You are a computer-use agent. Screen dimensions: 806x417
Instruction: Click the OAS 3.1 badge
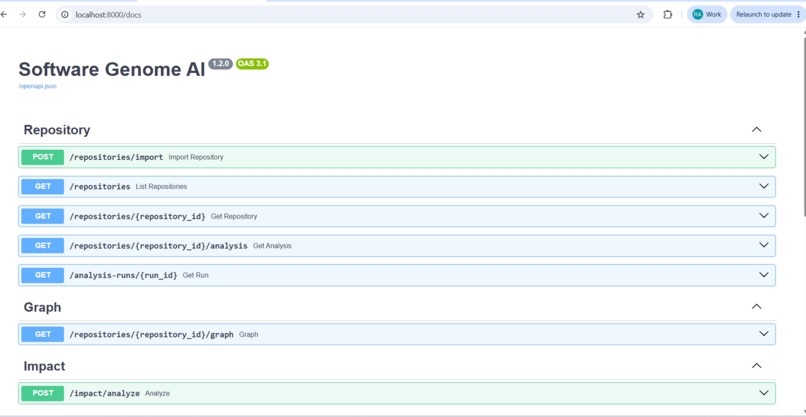pyautogui.click(x=252, y=64)
